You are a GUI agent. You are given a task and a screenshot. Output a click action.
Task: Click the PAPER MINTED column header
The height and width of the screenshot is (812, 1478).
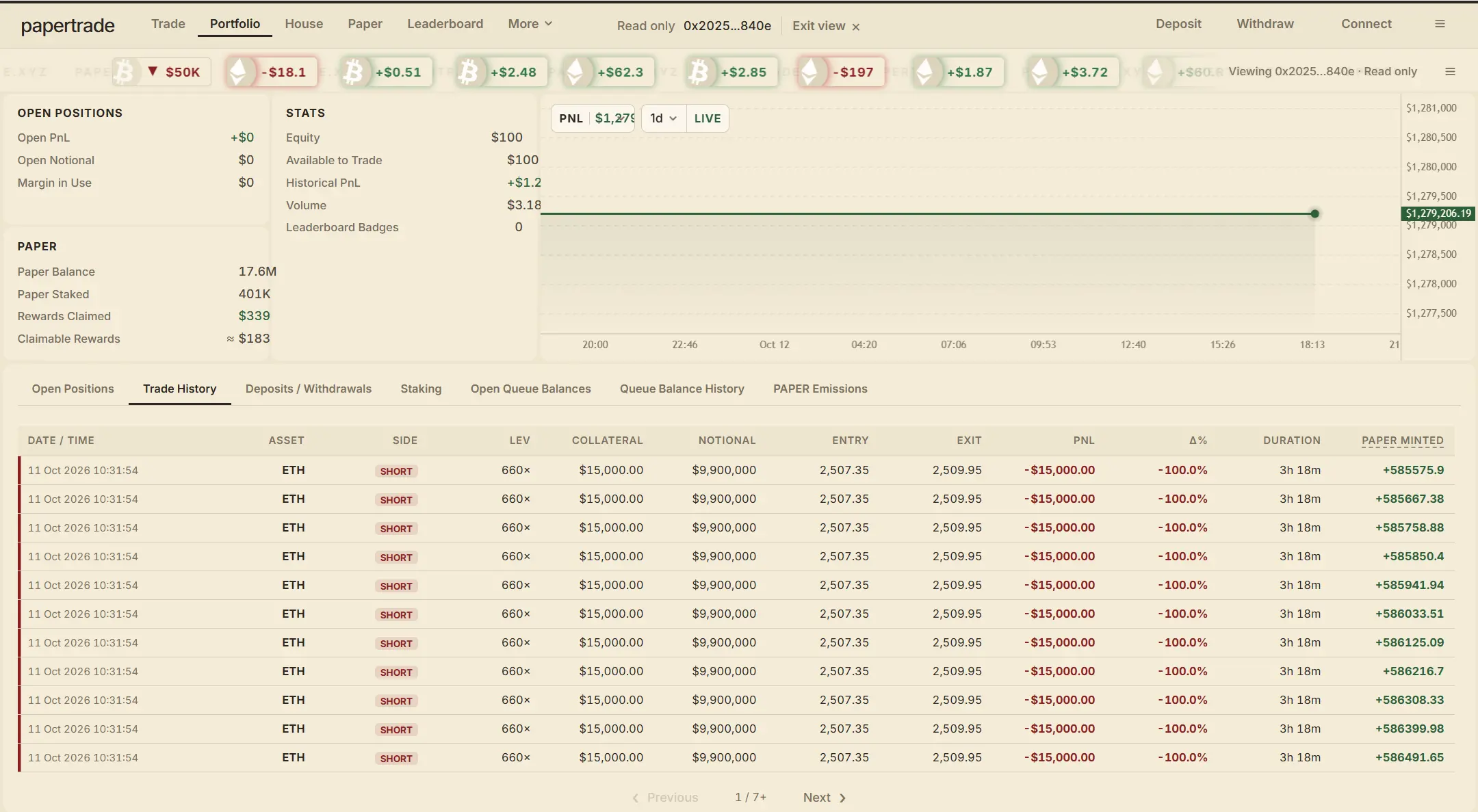[x=1403, y=441]
